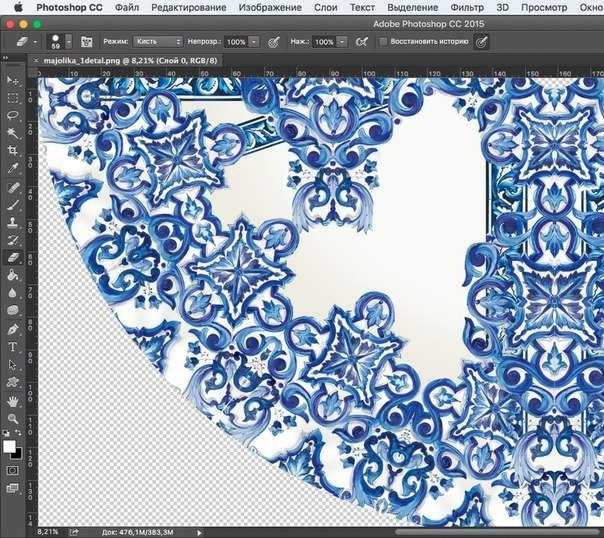This screenshot has width=604, height=538.
Task: Select the Blur tool
Action: pos(12,293)
